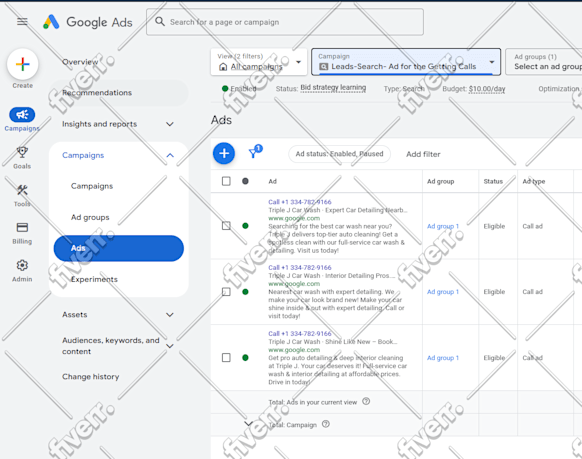Click the status dot column header
The height and width of the screenshot is (459, 582).
pos(245,181)
